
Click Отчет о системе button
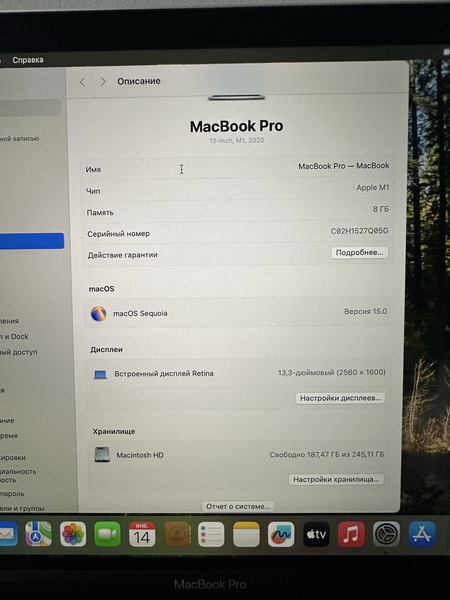(x=238, y=506)
